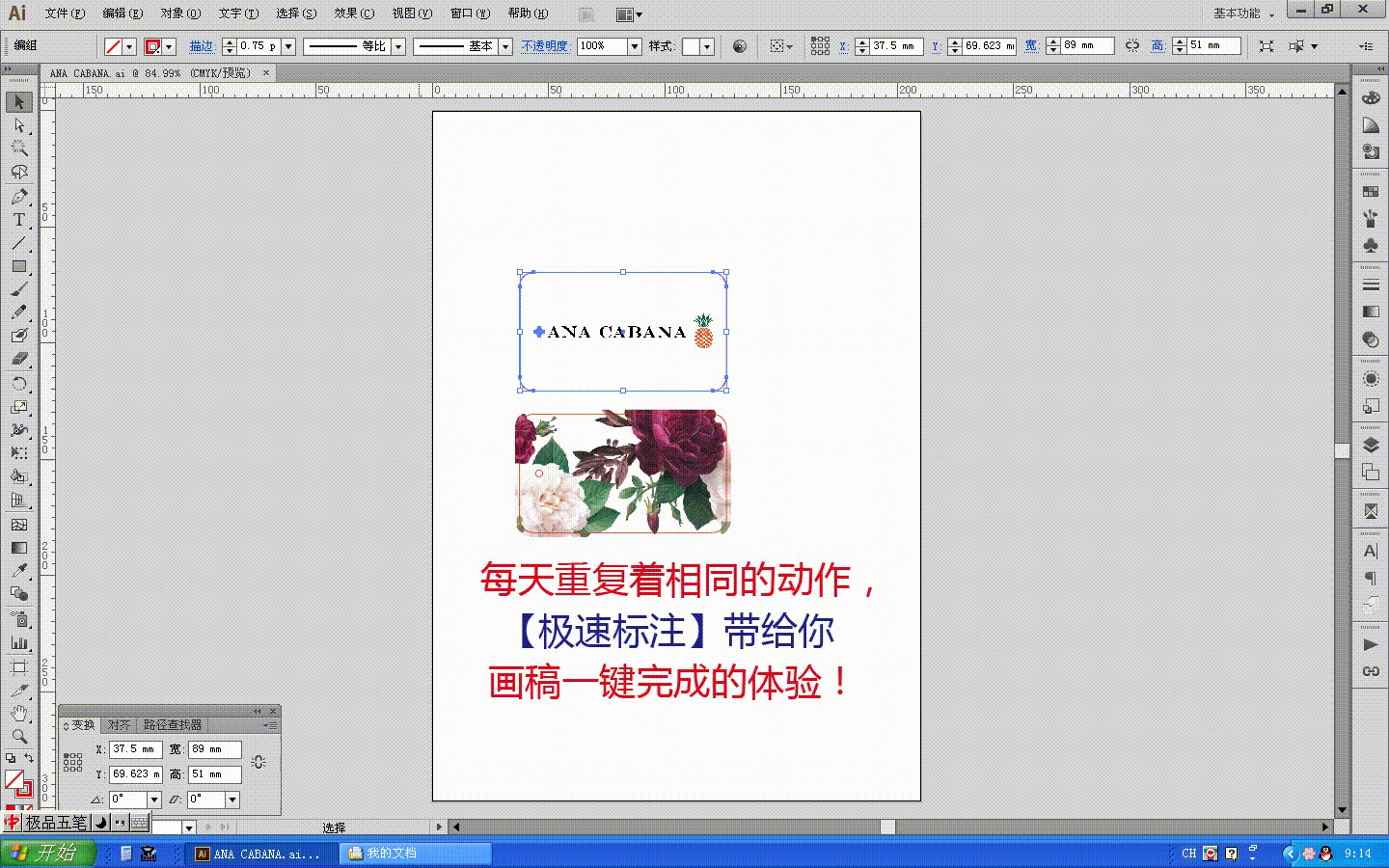Open the Actions panel (play icon)
This screenshot has height=868, width=1389.
click(1371, 644)
